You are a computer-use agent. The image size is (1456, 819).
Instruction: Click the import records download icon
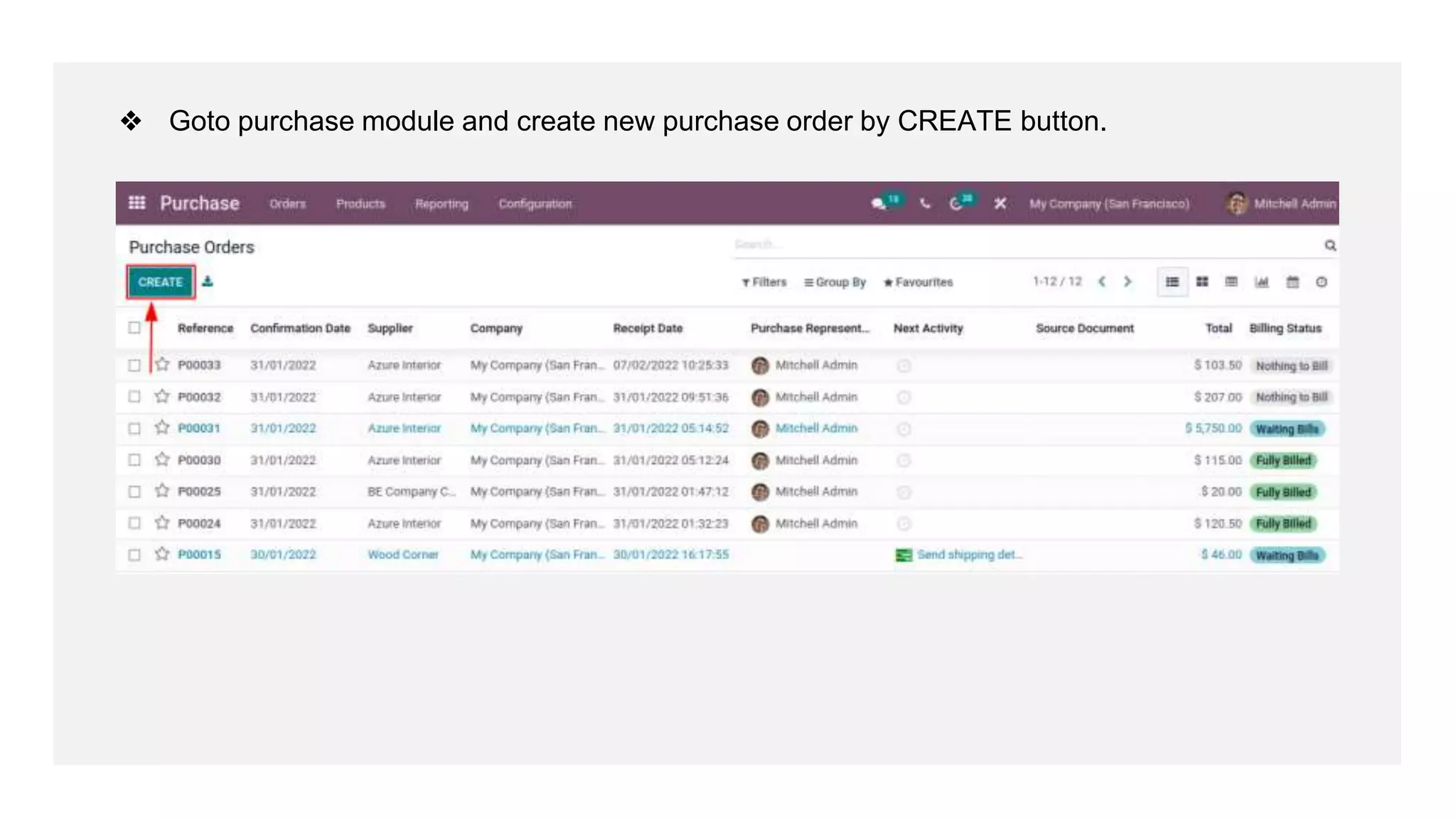[x=208, y=282]
